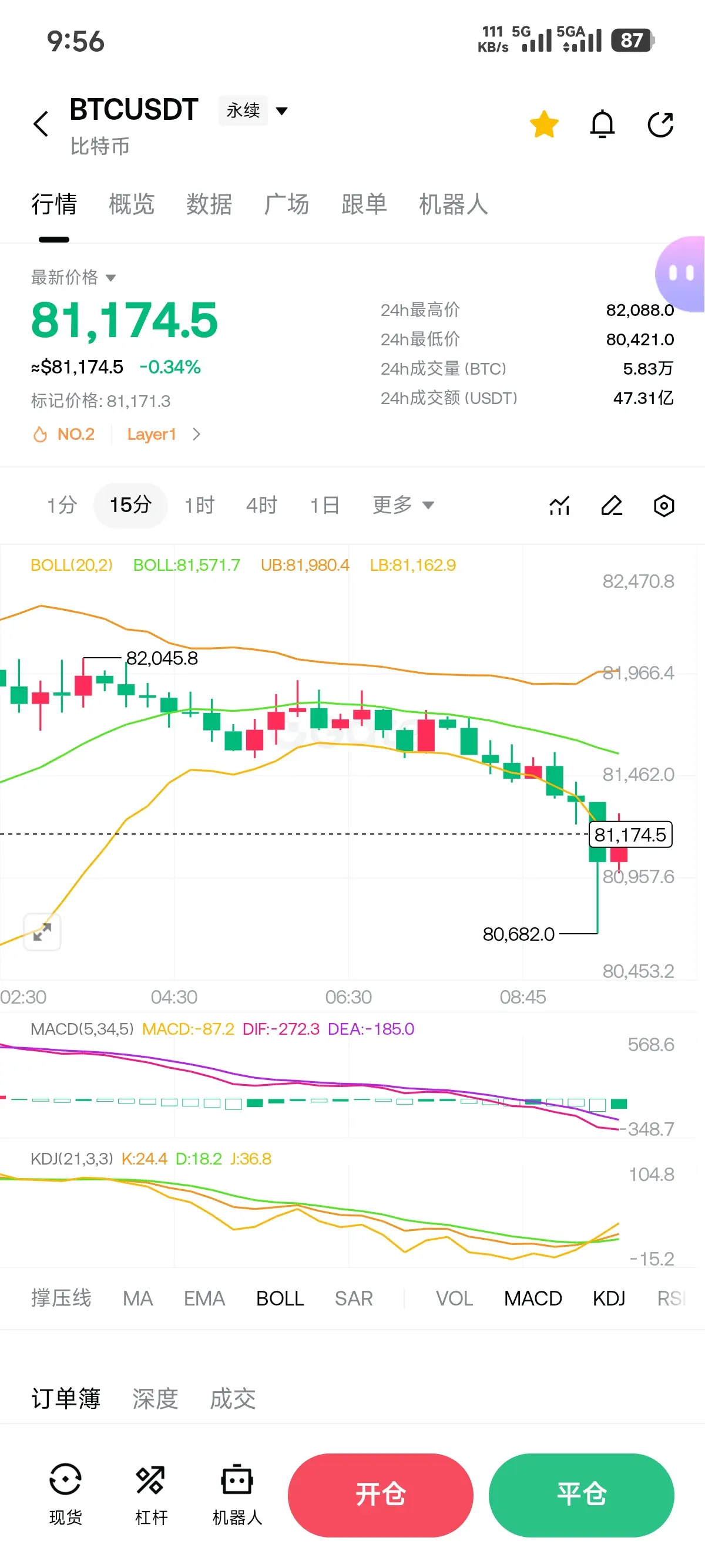Tap the 24h最低价 value 80,421.0
The width and height of the screenshot is (705, 1568).
click(x=640, y=339)
